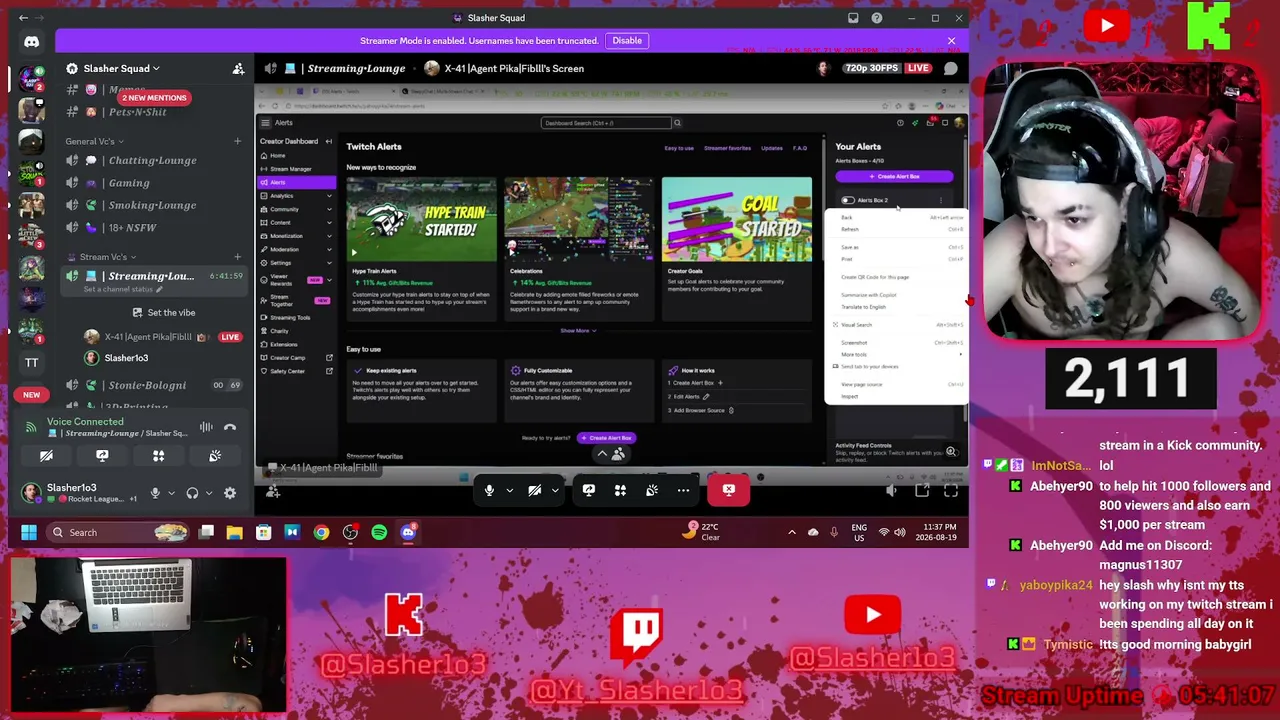Adjust stream volume speaker icon
The image size is (1280, 720).
pyautogui.click(x=892, y=490)
